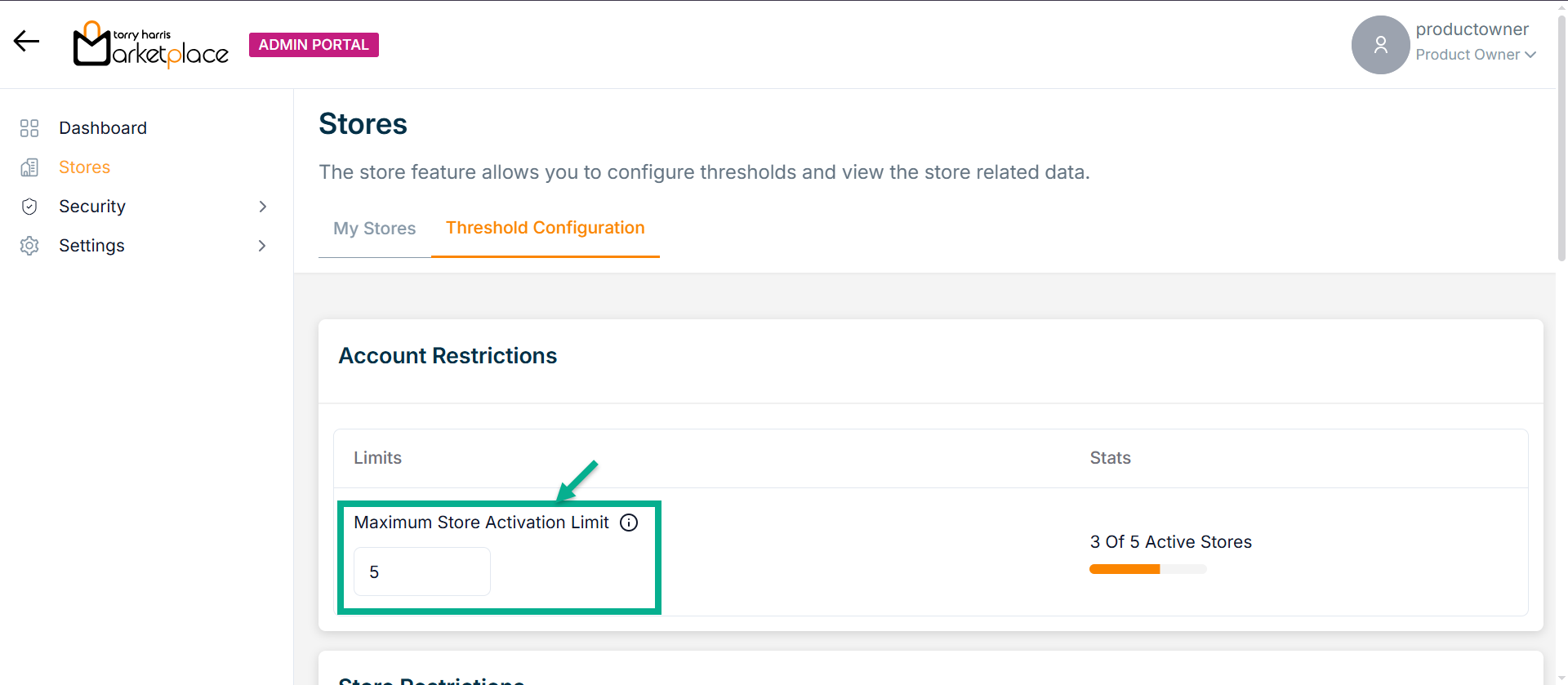Switch to the My Stores tab

374,229
